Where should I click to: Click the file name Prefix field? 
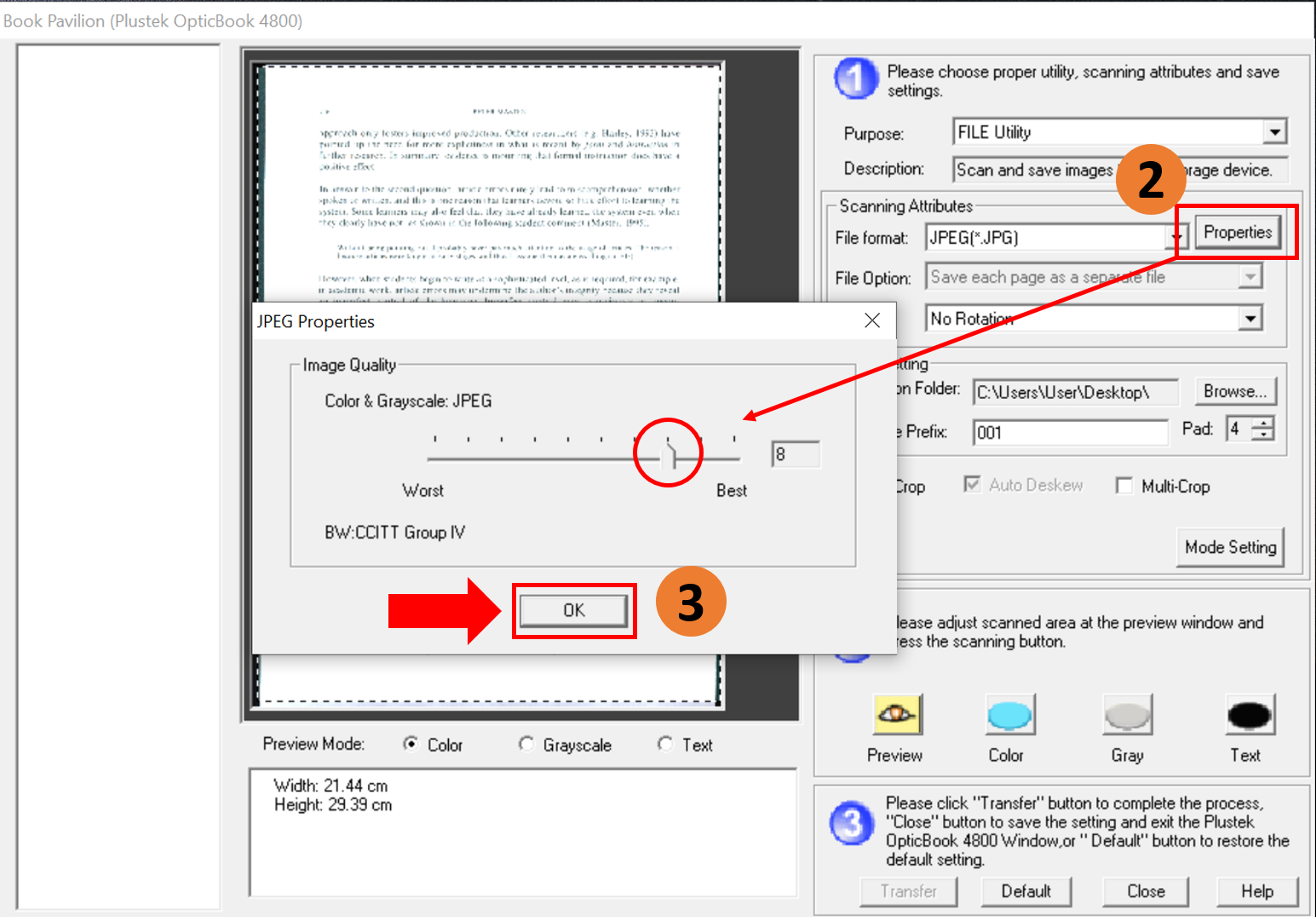coord(1070,432)
